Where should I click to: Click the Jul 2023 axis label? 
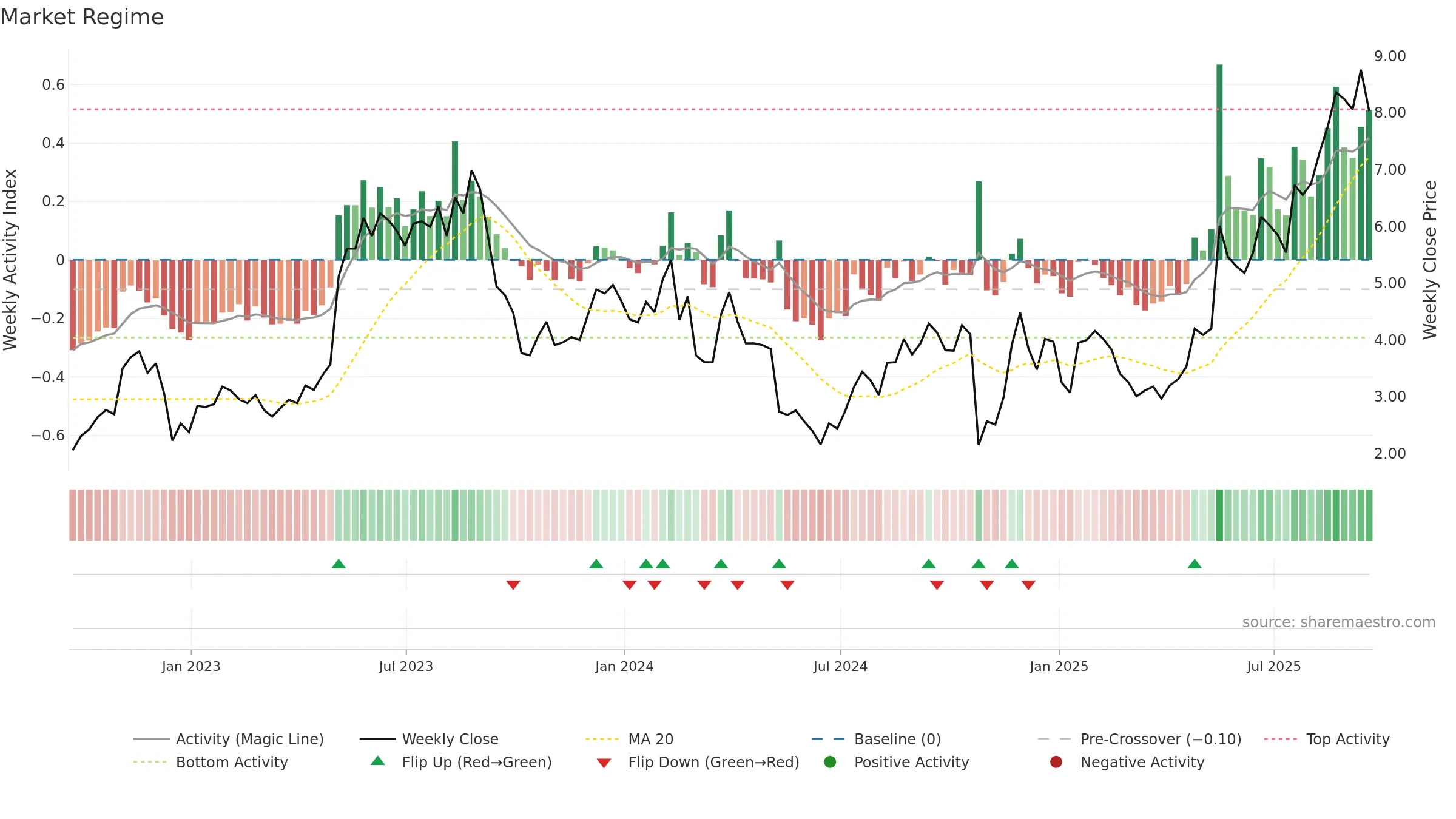[x=406, y=666]
